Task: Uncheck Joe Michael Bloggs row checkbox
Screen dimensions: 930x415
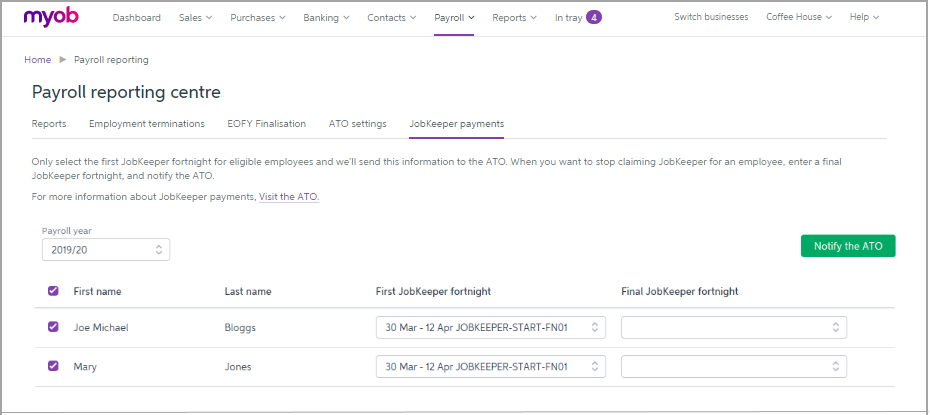Action: point(53,327)
